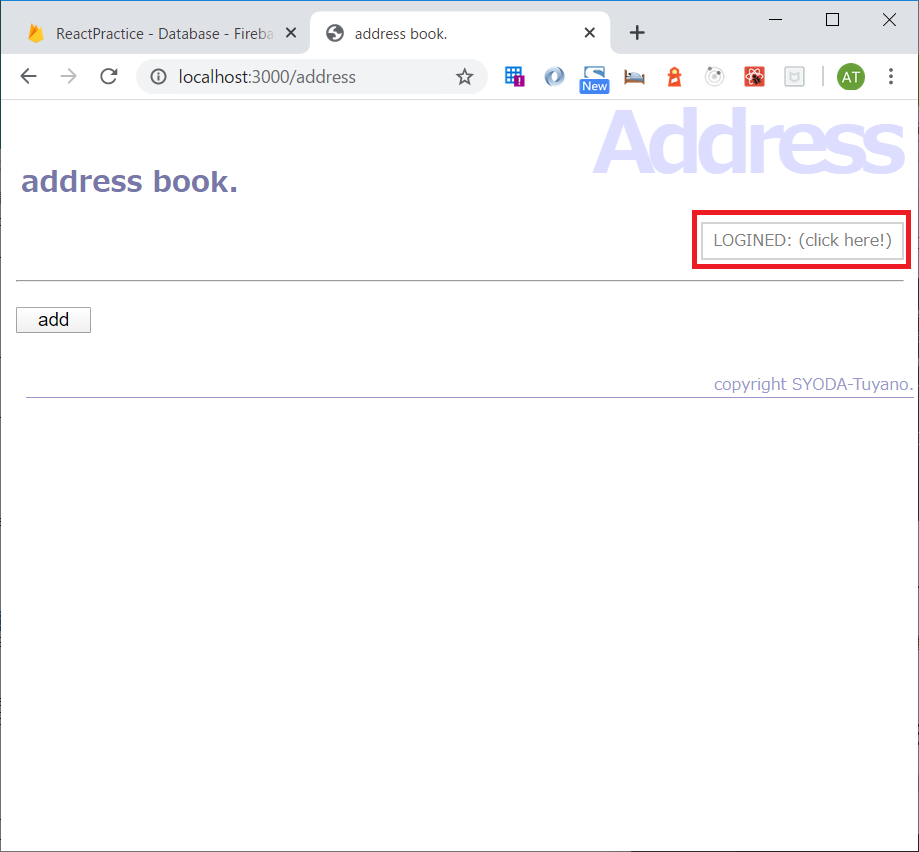The image size is (919, 852).
Task: Open the extension marked New
Action: click(x=594, y=79)
